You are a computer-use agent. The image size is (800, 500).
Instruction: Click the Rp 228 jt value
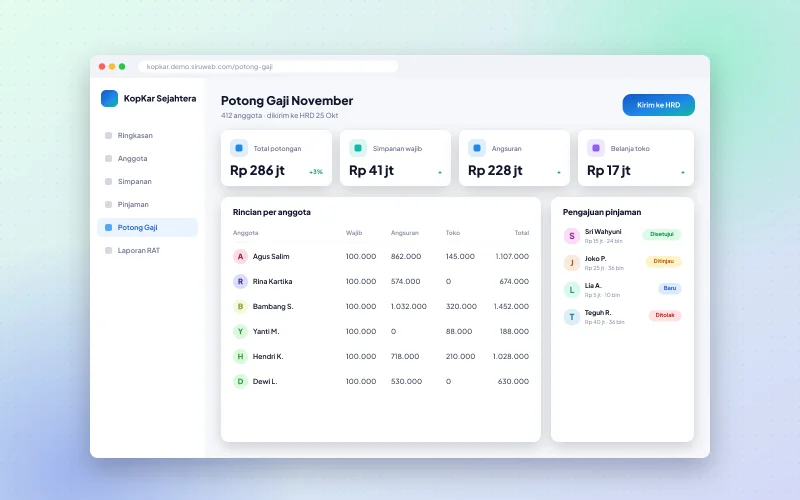click(x=495, y=170)
